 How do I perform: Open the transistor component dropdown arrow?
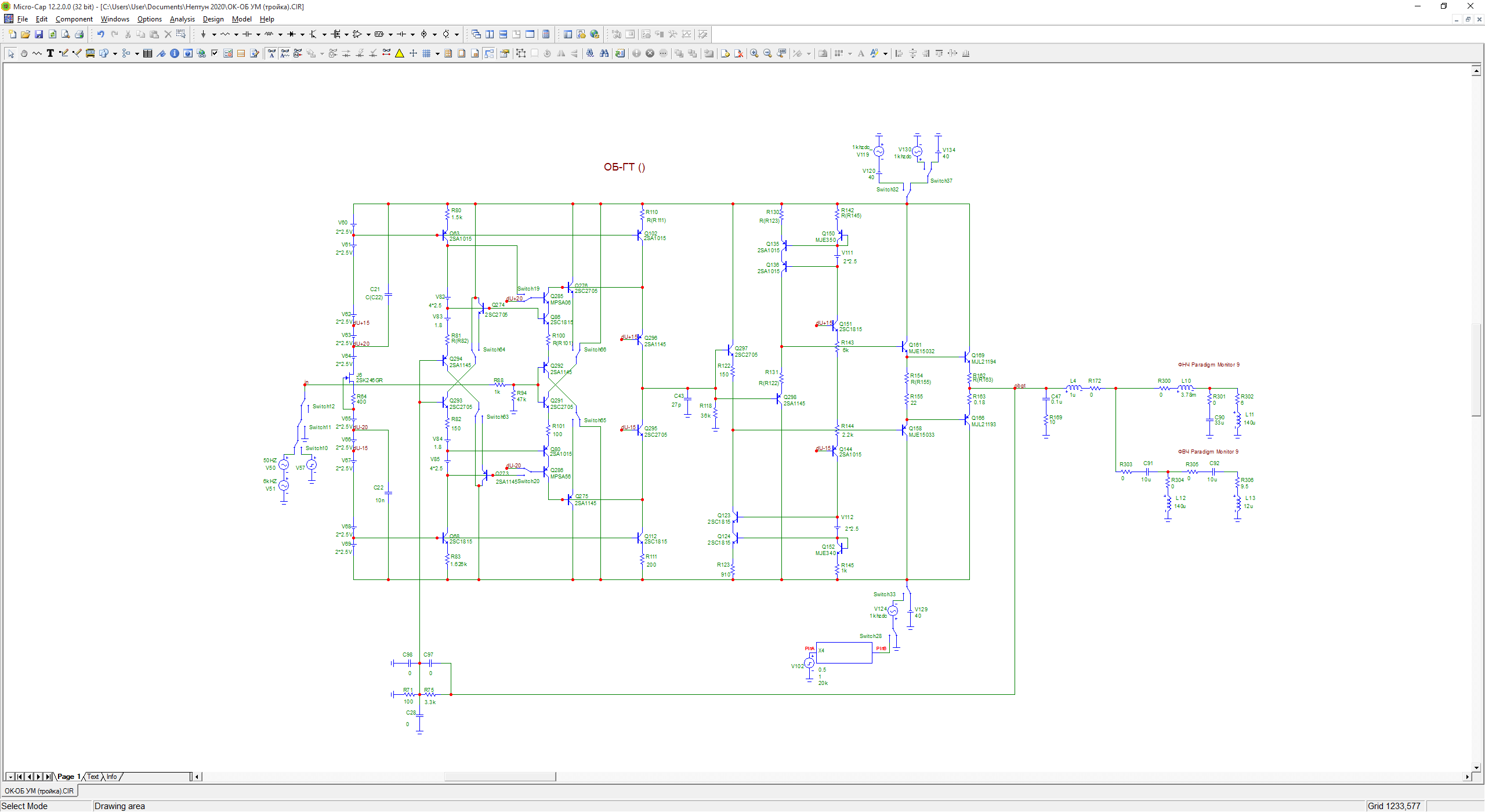pyautogui.click(x=324, y=34)
